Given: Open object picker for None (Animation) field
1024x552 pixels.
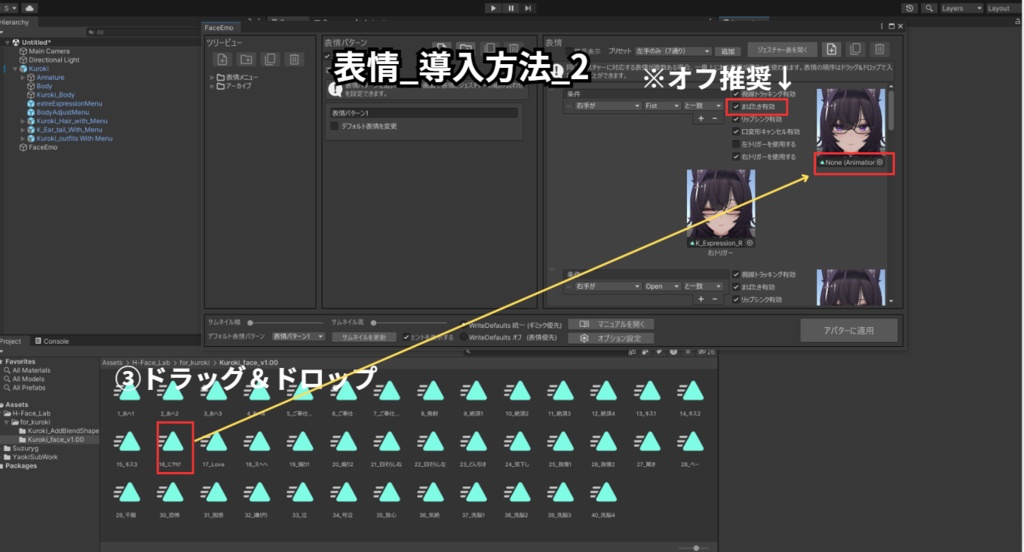Looking at the screenshot, I should click(x=880, y=162).
